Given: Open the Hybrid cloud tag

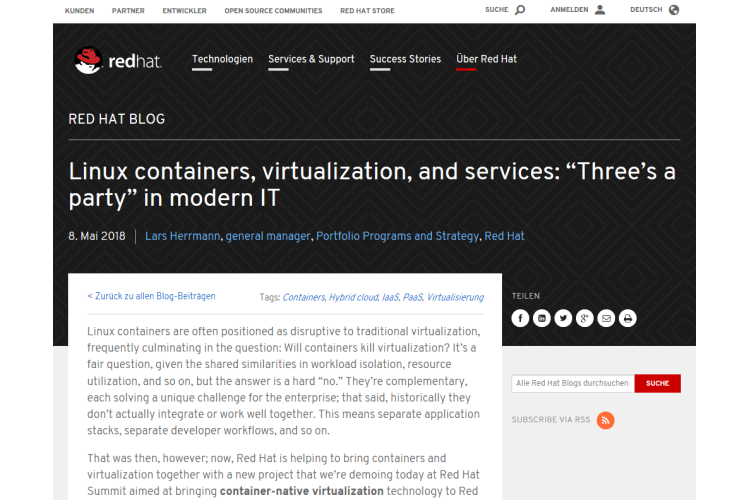Looking at the screenshot, I should pos(353,297).
